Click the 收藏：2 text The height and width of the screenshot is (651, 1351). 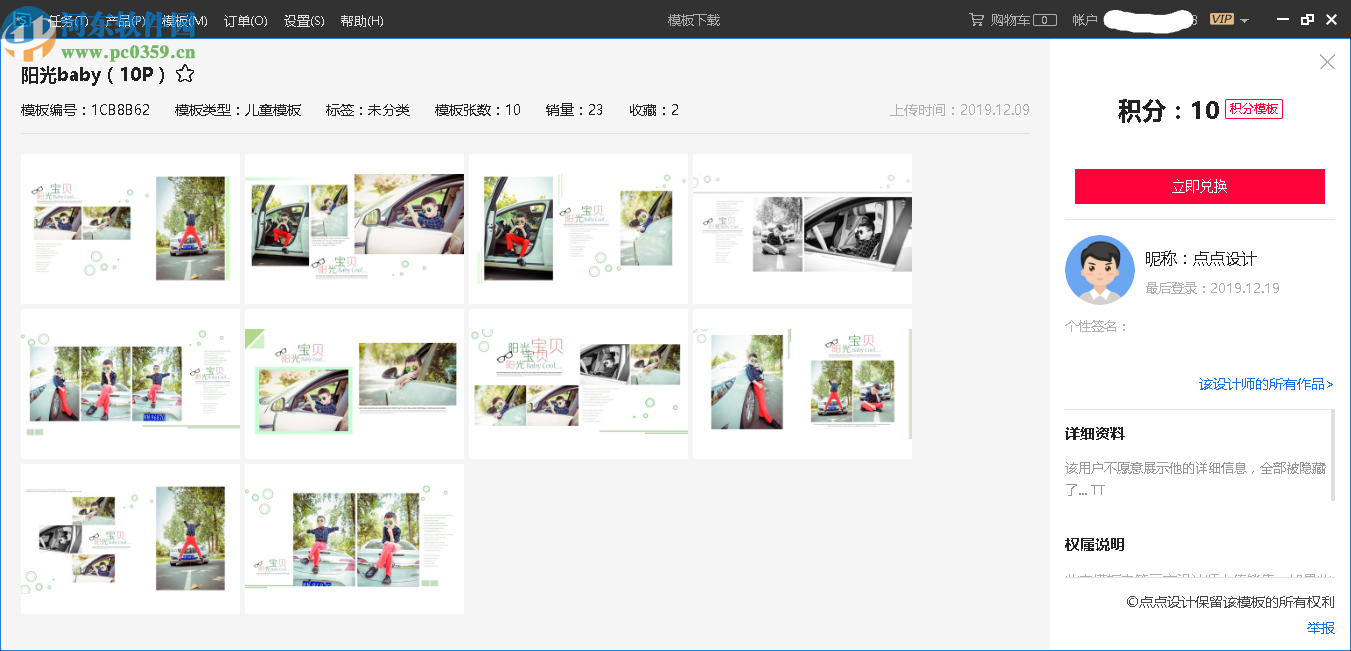[x=654, y=110]
